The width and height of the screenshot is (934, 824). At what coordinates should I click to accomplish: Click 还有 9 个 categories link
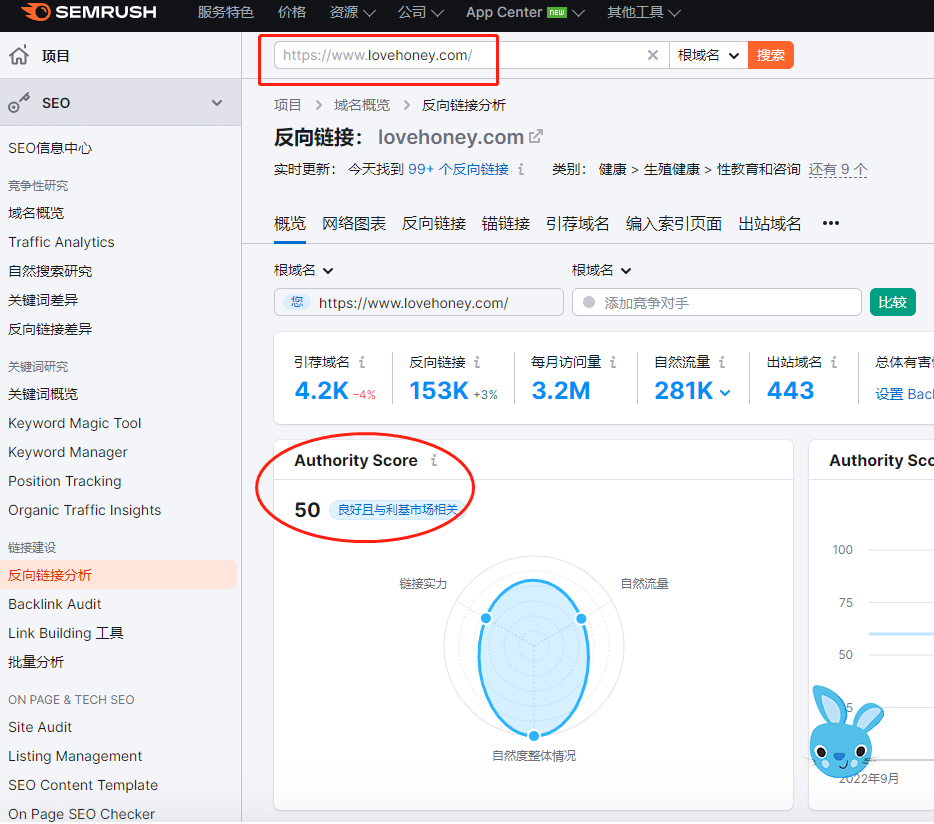coord(838,169)
